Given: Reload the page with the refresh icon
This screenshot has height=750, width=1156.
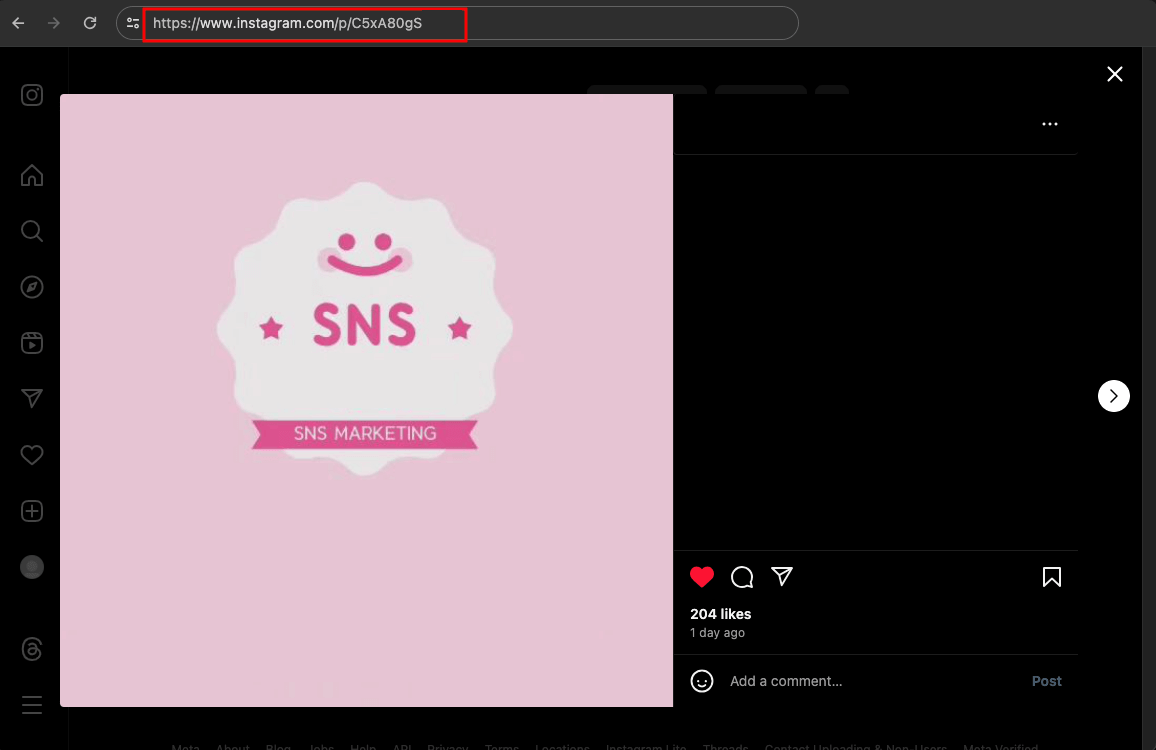Looking at the screenshot, I should tap(90, 23).
